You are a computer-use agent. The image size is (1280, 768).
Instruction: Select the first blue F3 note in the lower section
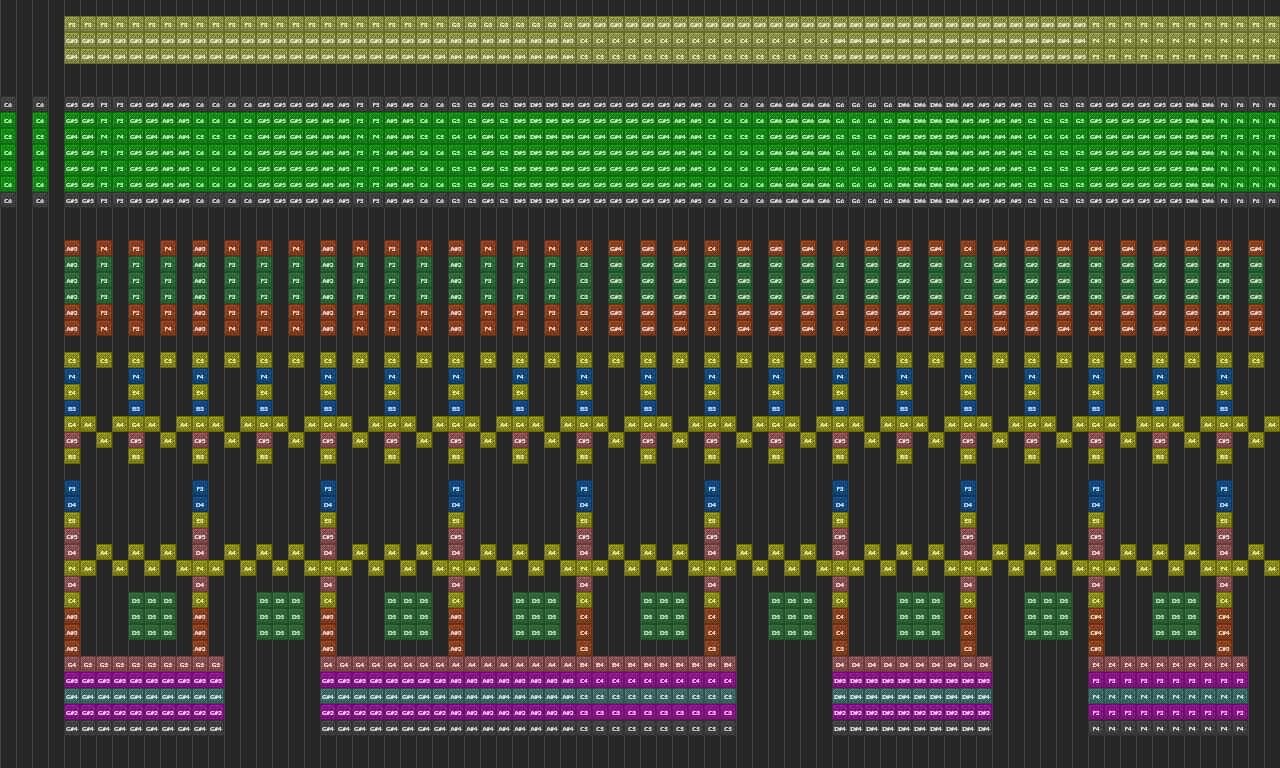[72, 489]
